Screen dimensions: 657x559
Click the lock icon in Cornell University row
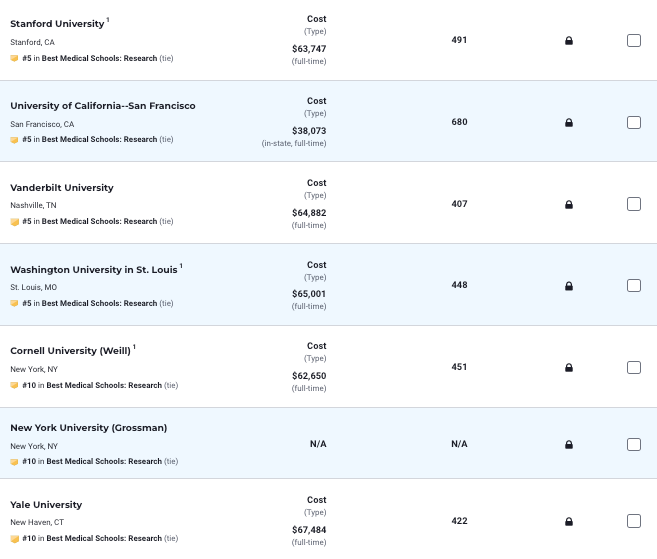[x=569, y=368]
